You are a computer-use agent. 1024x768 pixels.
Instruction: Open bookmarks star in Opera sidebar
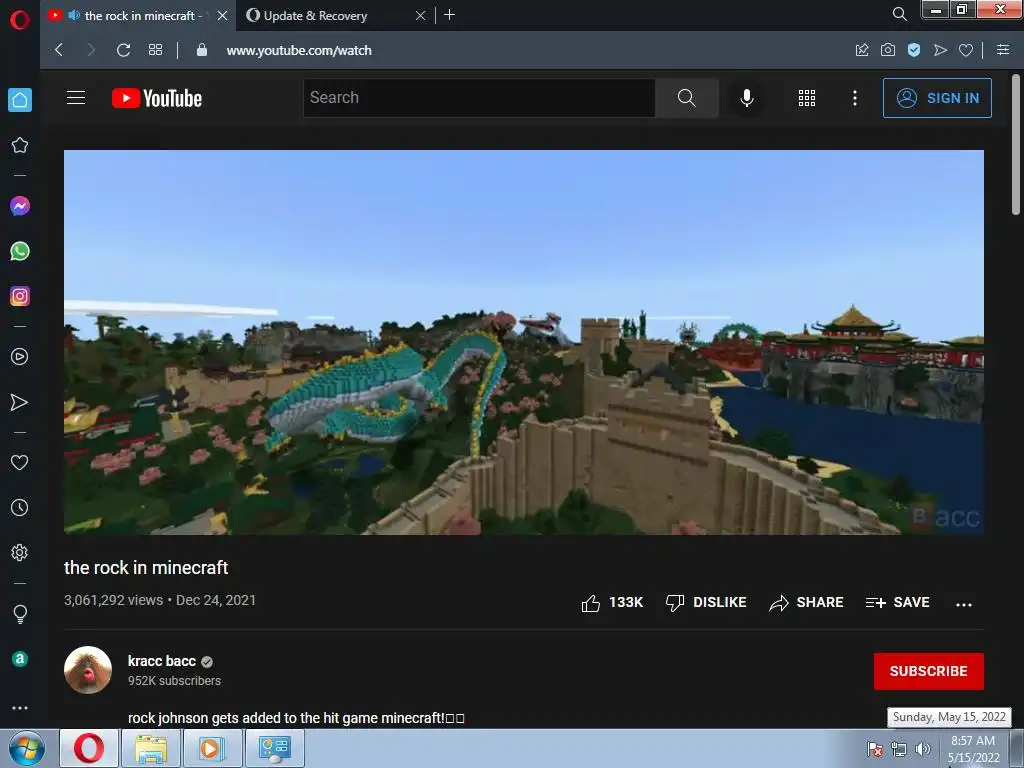[20, 145]
